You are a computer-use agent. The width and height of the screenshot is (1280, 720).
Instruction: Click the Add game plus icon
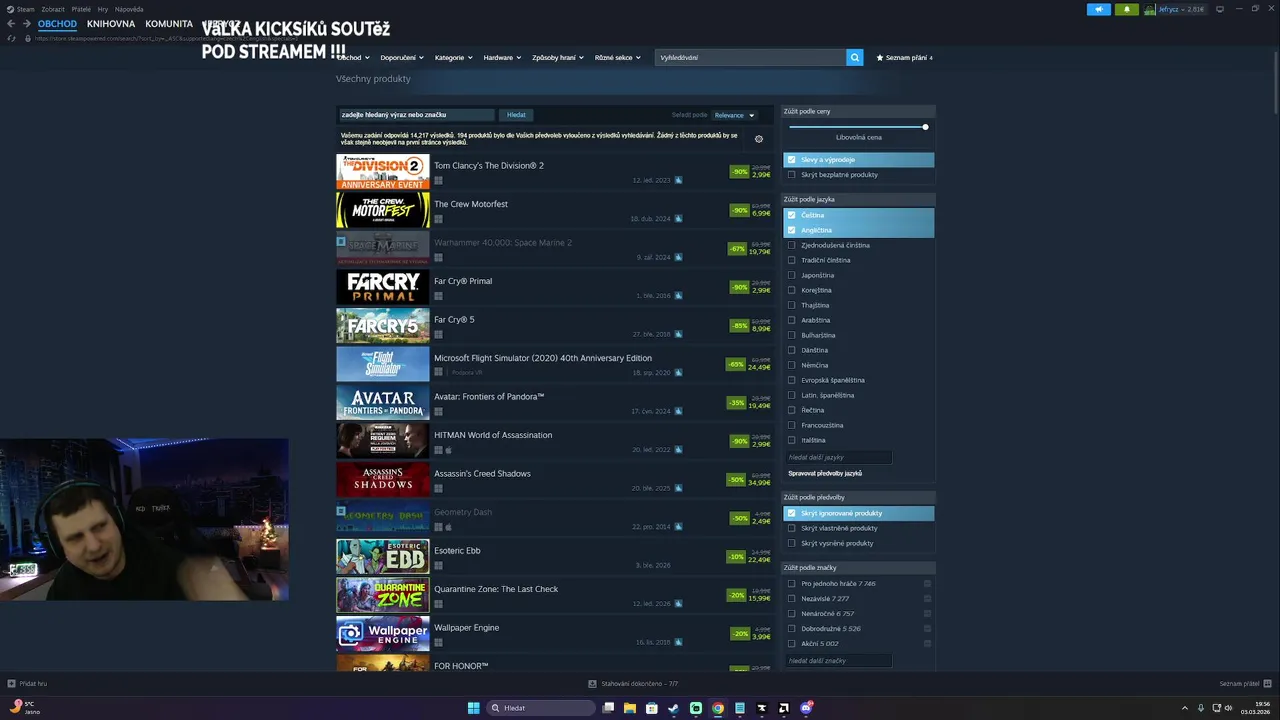pos(12,684)
